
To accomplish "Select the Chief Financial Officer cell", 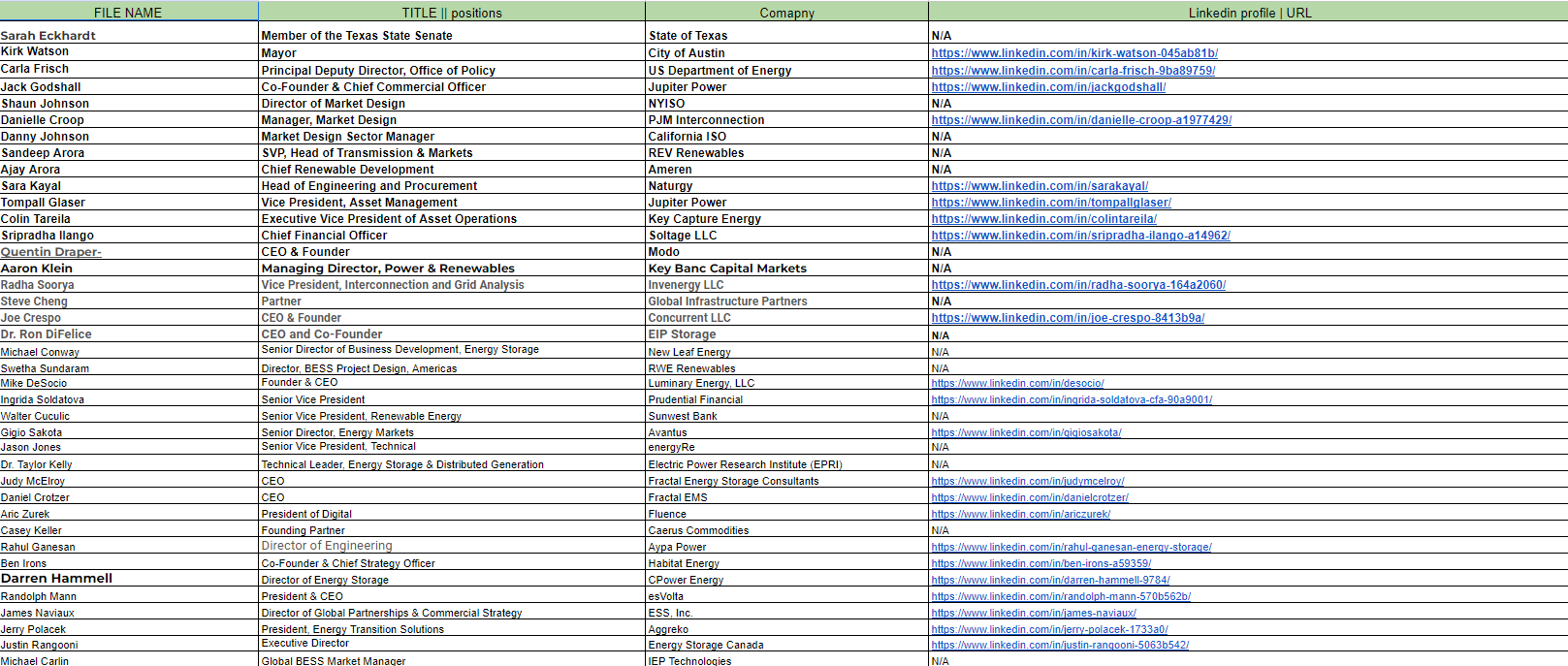I will click(x=452, y=236).
